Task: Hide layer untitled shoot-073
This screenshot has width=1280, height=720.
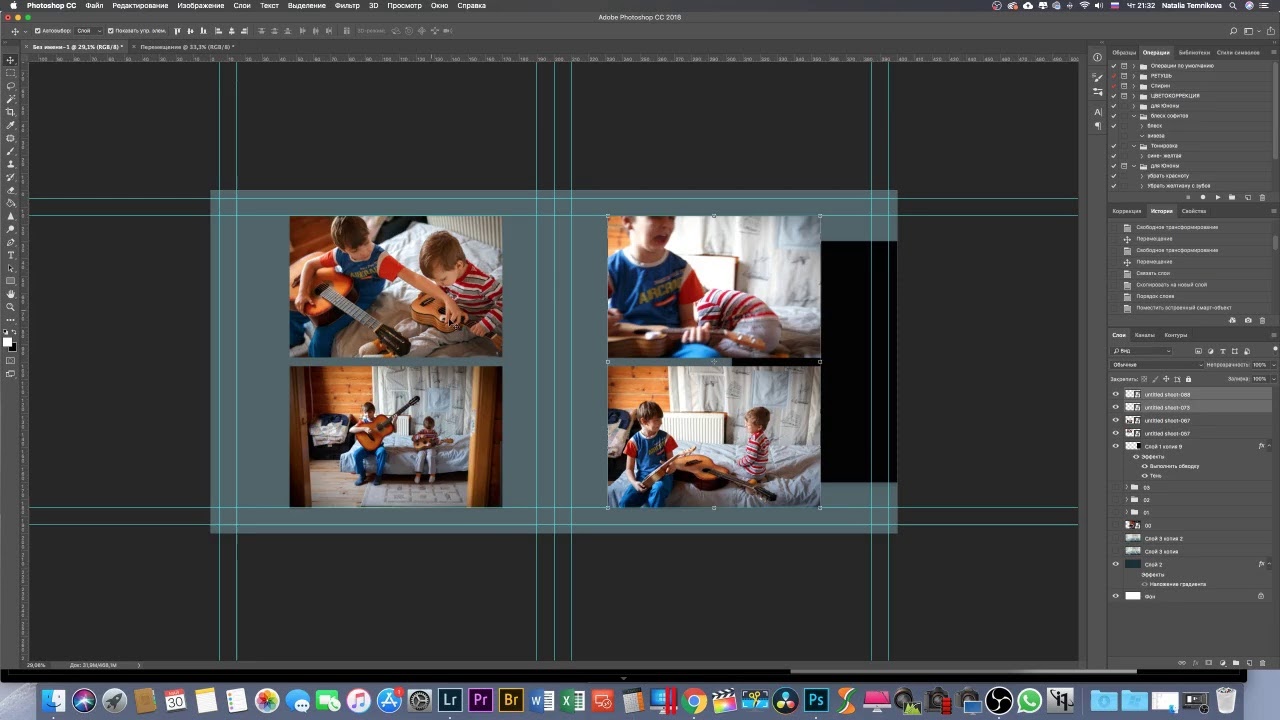Action: [x=1116, y=407]
